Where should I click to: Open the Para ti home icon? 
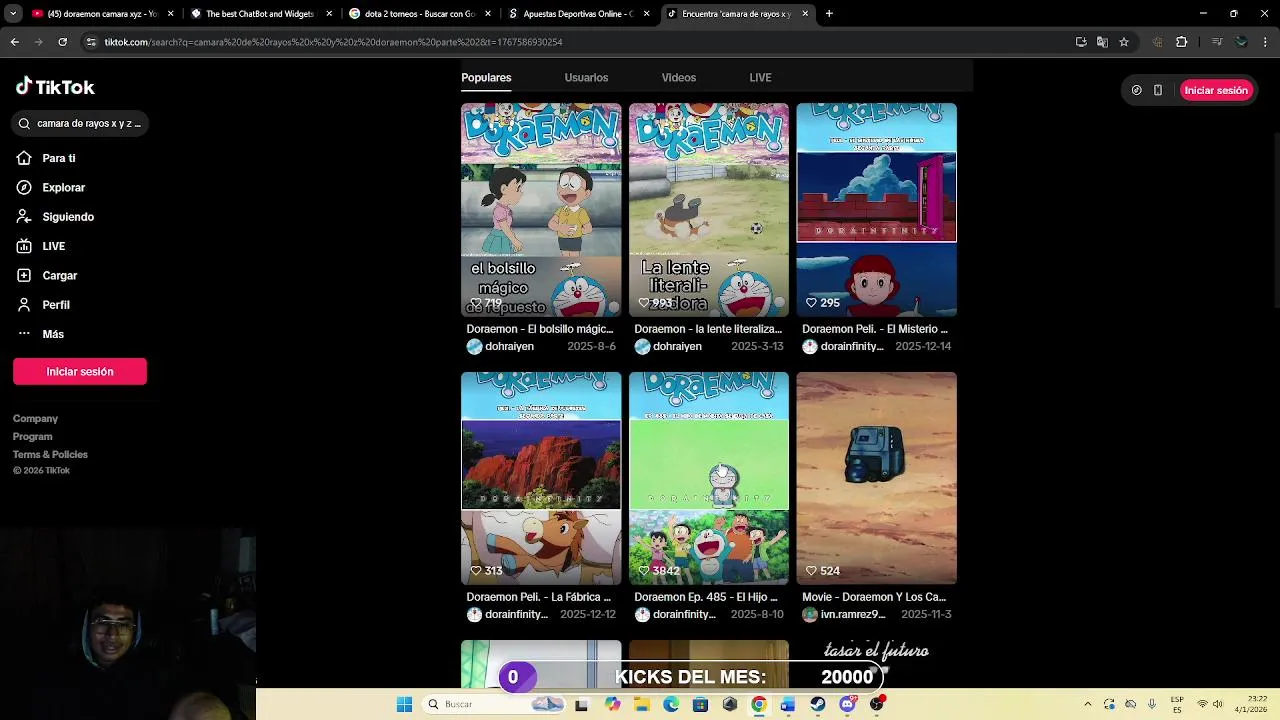click(x=24, y=158)
